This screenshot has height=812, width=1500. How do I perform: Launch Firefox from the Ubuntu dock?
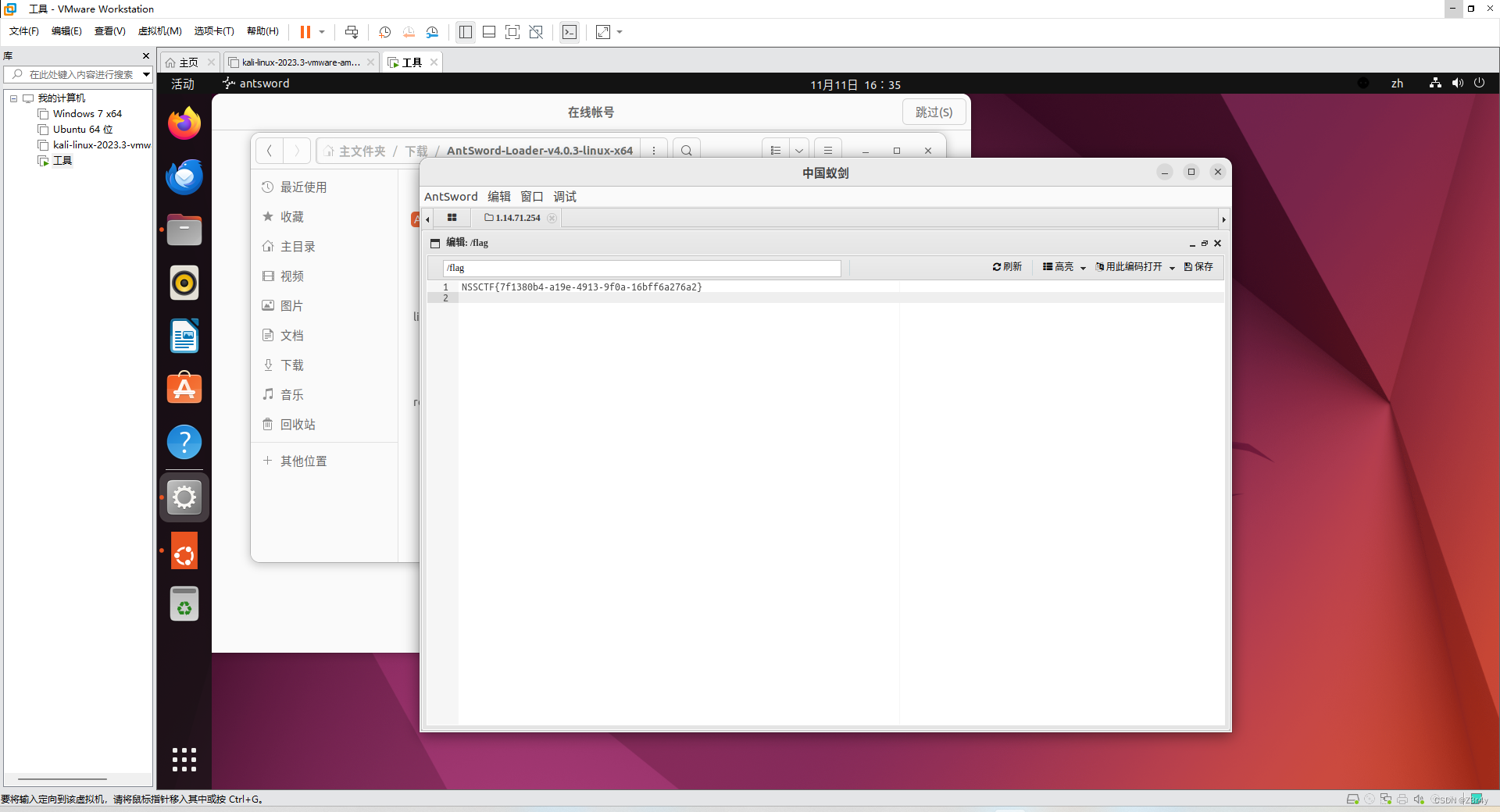pyautogui.click(x=184, y=123)
